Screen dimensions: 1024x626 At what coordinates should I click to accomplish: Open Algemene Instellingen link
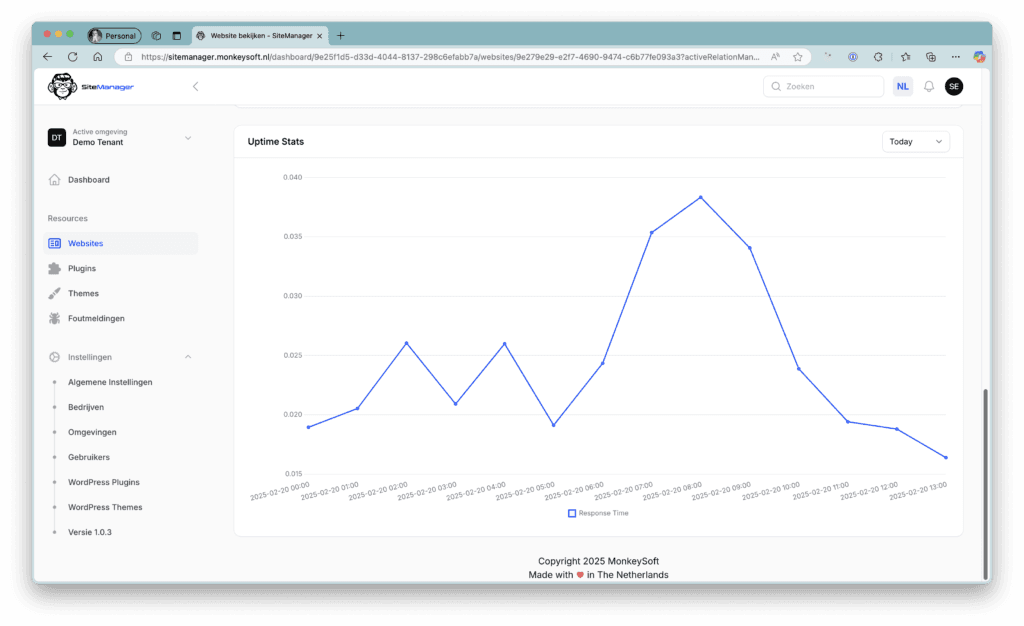110,382
